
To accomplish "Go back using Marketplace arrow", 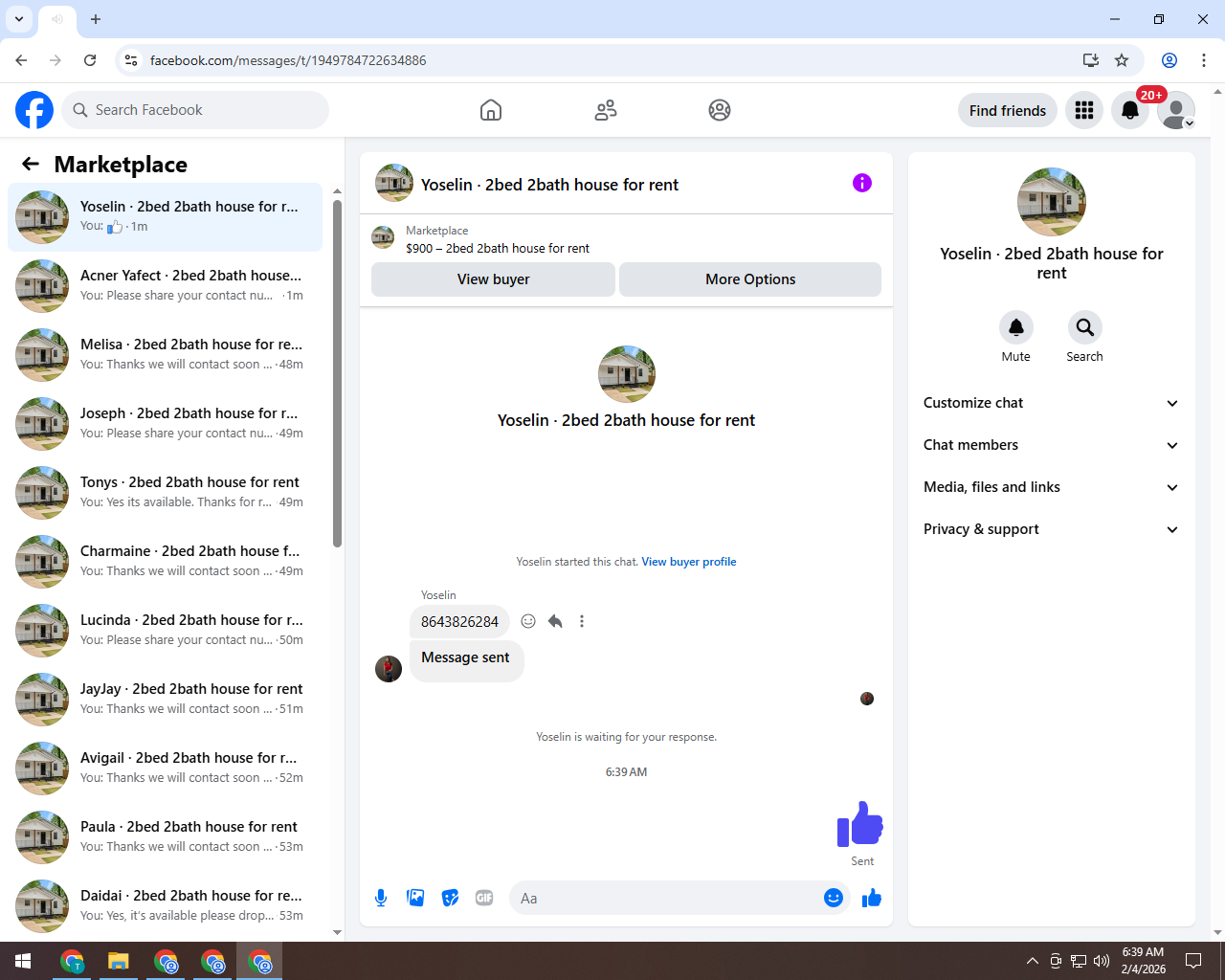I will click(31, 164).
